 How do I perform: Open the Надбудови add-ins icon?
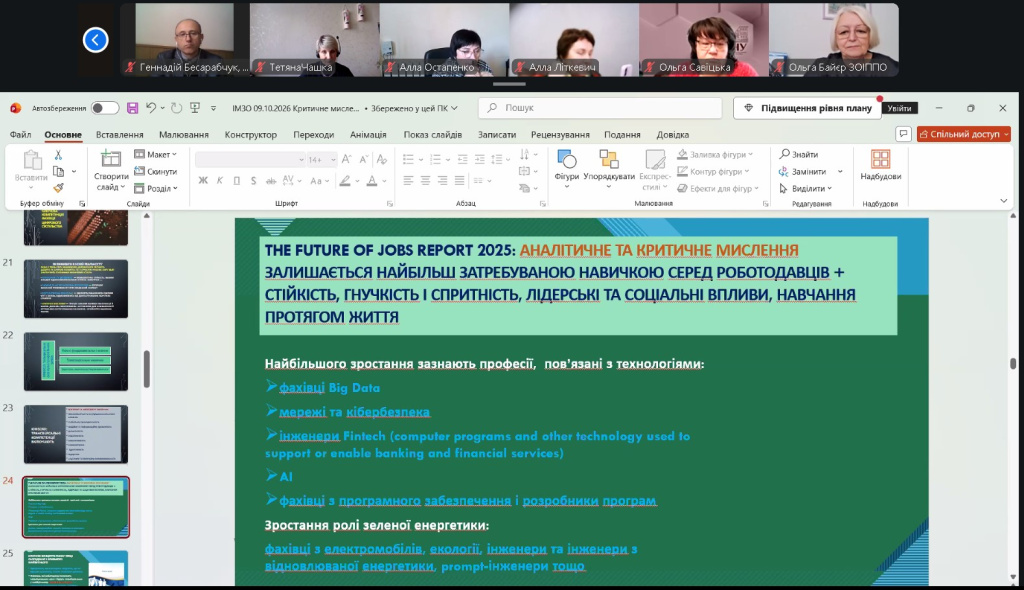pos(880,165)
